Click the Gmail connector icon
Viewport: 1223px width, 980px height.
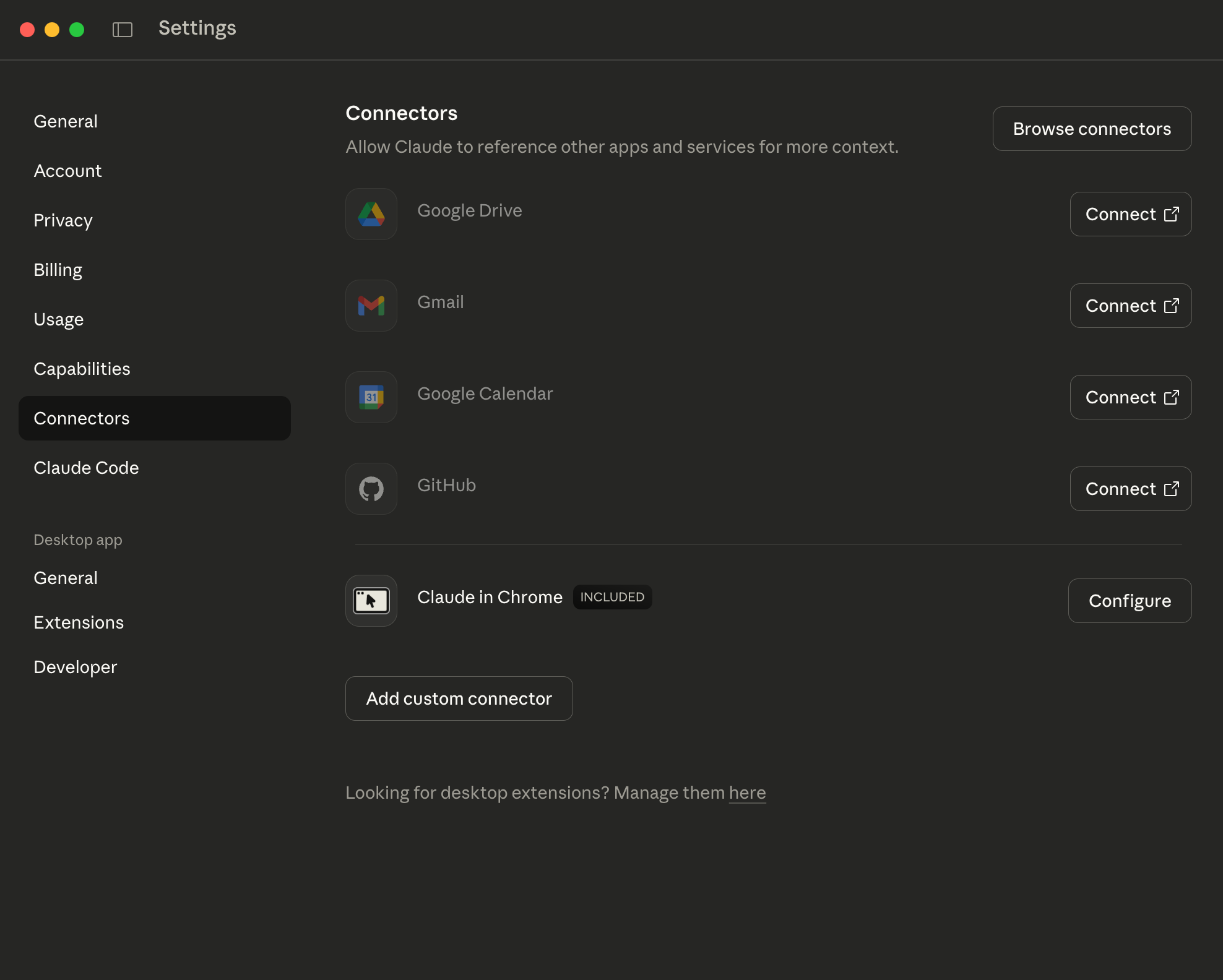[371, 305]
